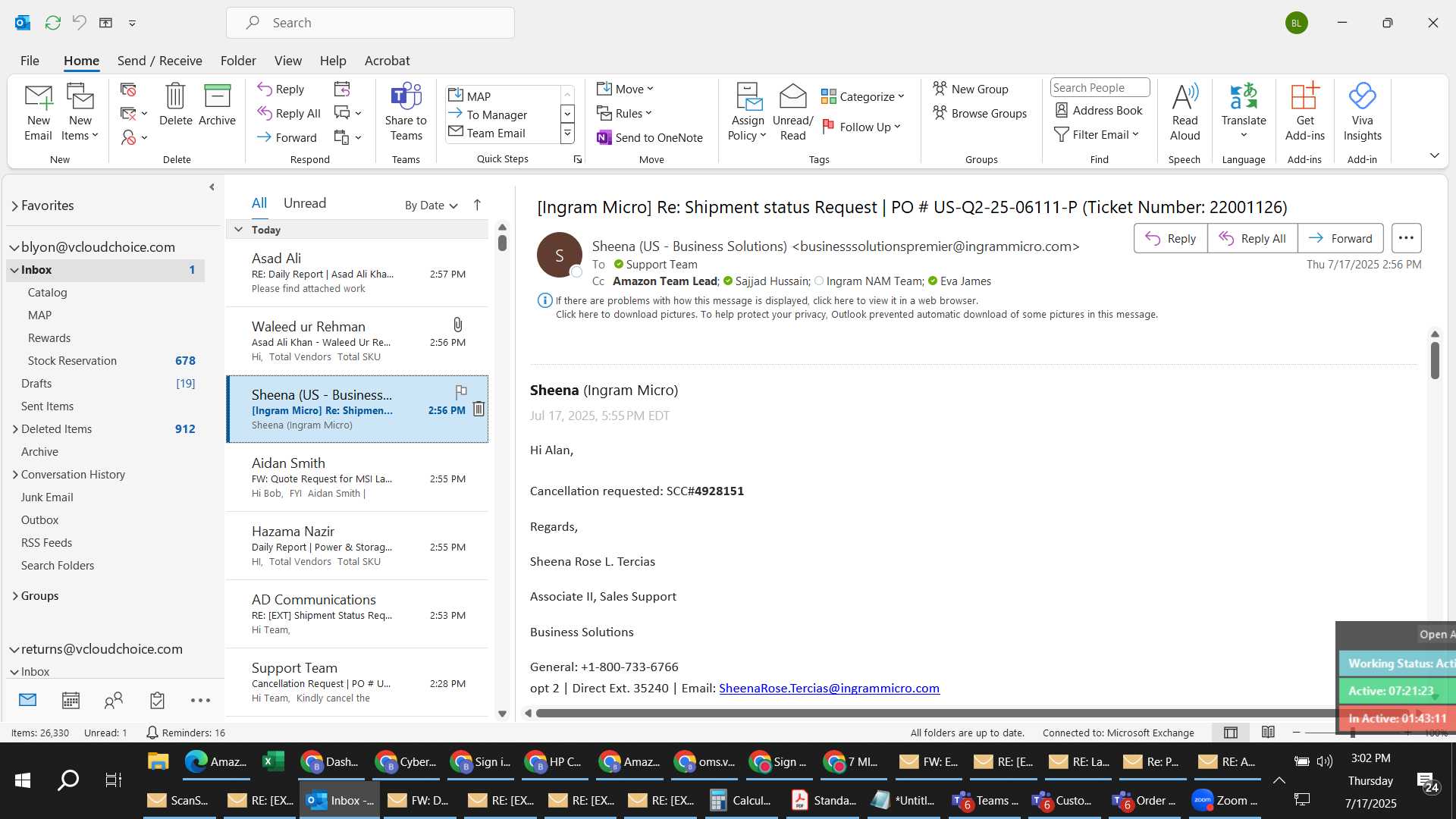Collapse the Today group in message list
The image size is (1456, 819).
(238, 230)
